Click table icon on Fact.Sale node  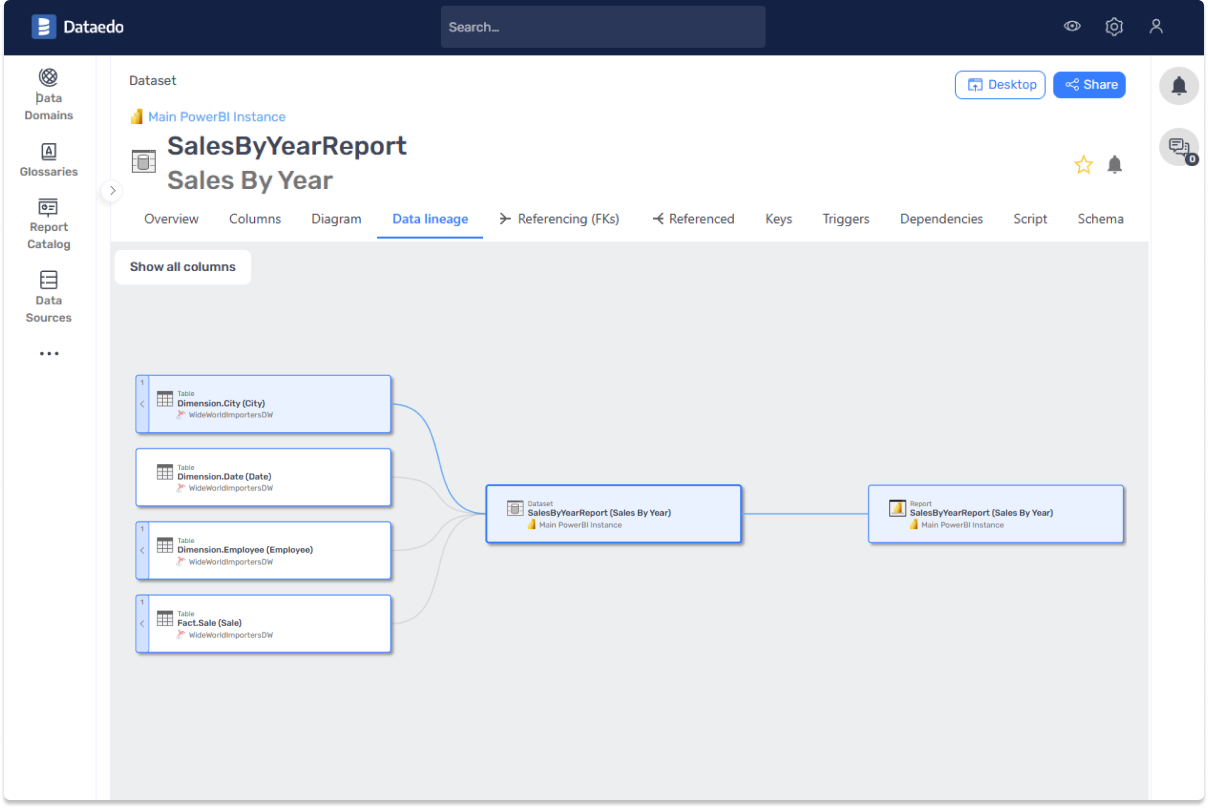click(165, 618)
